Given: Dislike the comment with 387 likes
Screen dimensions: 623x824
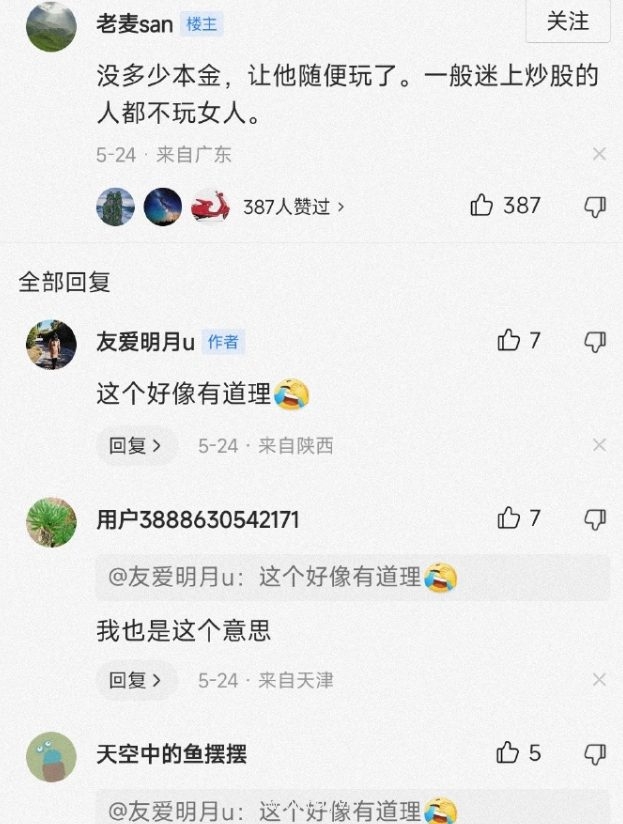Looking at the screenshot, I should 595,207.
